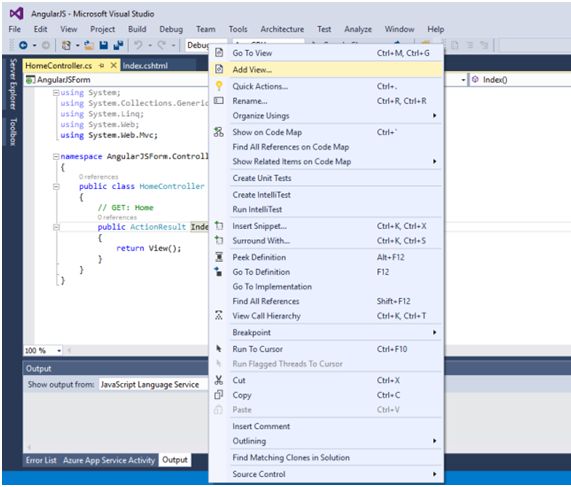Click the Copy icon in context menu

click(218, 395)
